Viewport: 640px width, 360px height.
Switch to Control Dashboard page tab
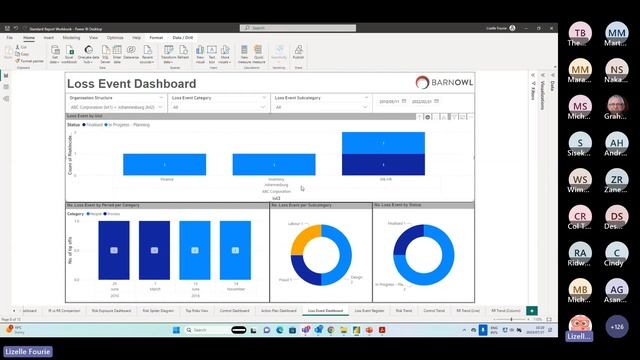(234, 311)
